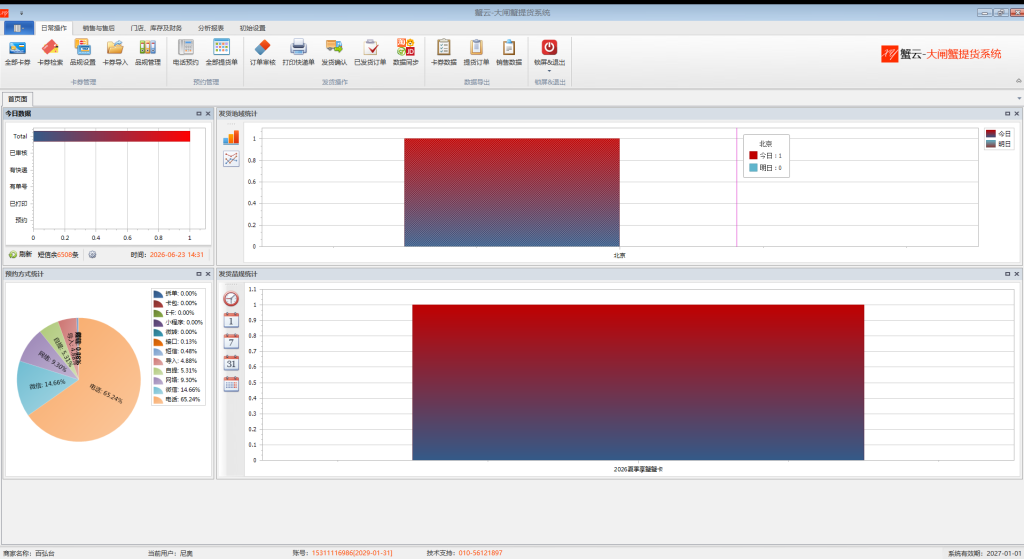Close the 发货地域统计 panel
Image resolution: width=1024 pixels, height=559 pixels.
pos(1016,114)
